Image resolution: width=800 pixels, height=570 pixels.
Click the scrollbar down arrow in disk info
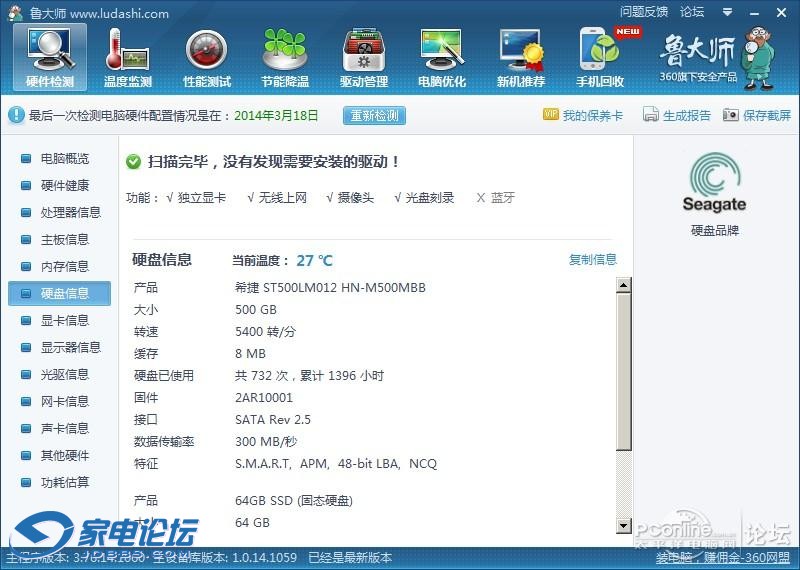pos(624,526)
